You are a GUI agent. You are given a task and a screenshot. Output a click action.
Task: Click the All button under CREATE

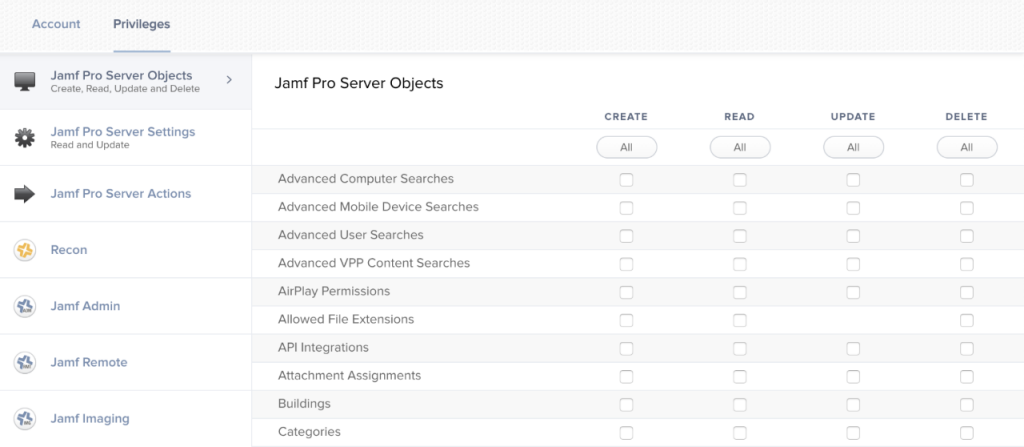tap(626, 147)
